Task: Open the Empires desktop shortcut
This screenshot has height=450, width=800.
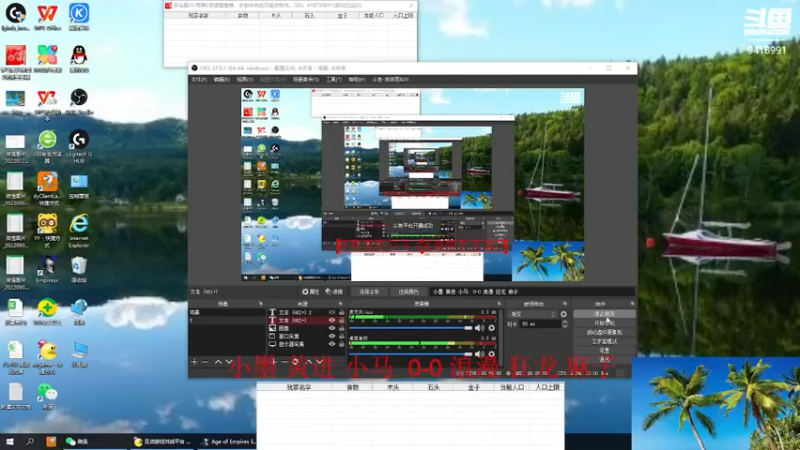Action: (x=47, y=269)
